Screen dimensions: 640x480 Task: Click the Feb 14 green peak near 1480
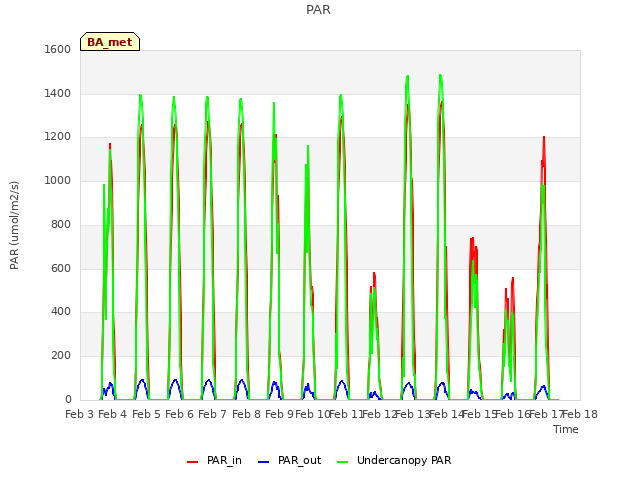tap(440, 76)
